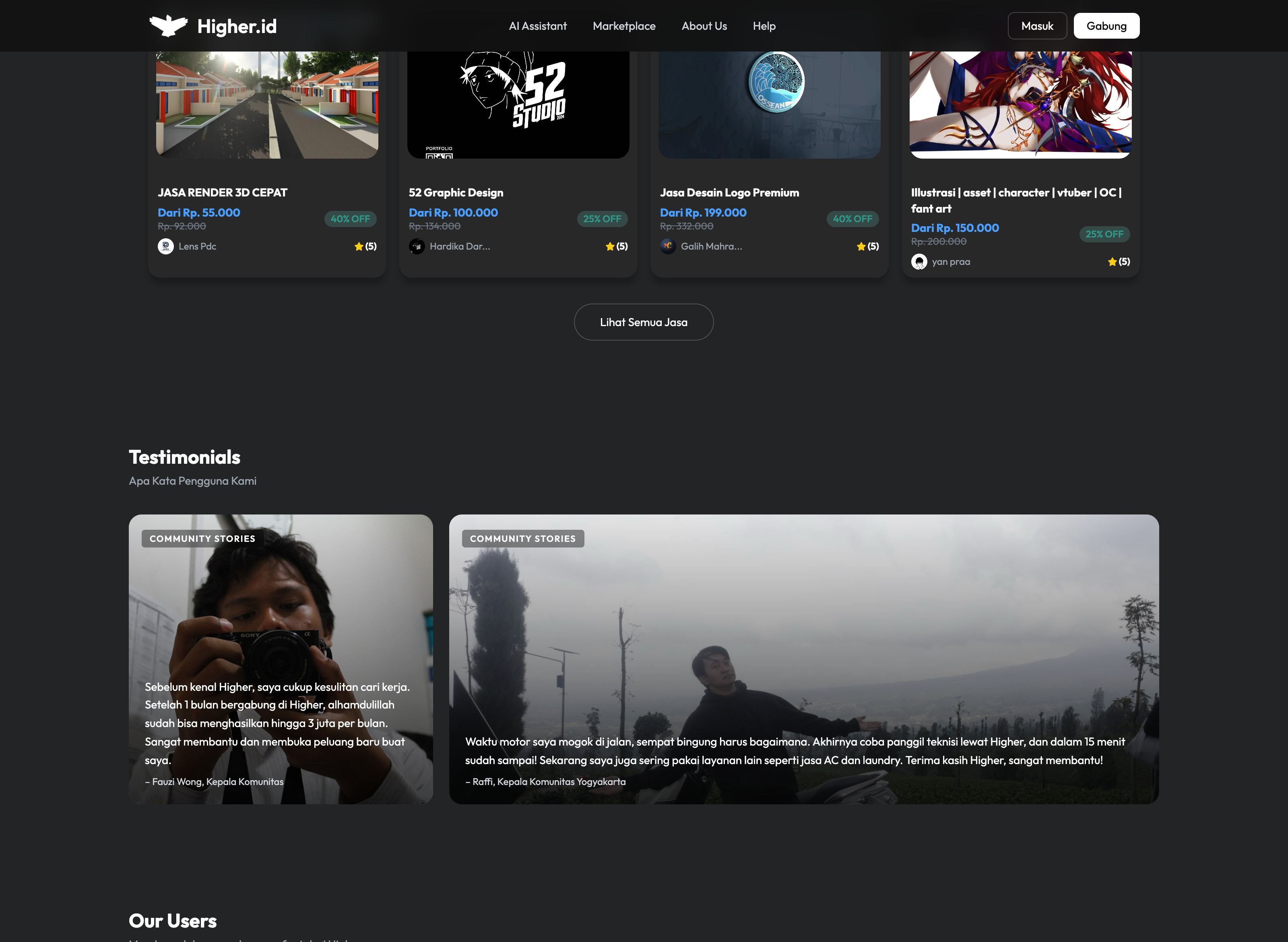Go to Marketplace in the navbar
The image size is (1288, 942).
(624, 26)
